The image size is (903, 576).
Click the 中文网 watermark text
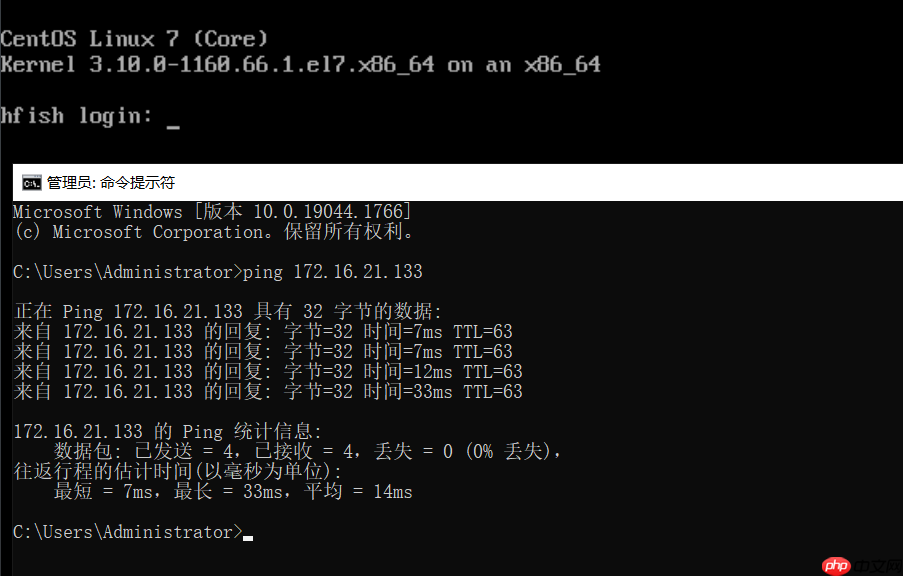877,566
